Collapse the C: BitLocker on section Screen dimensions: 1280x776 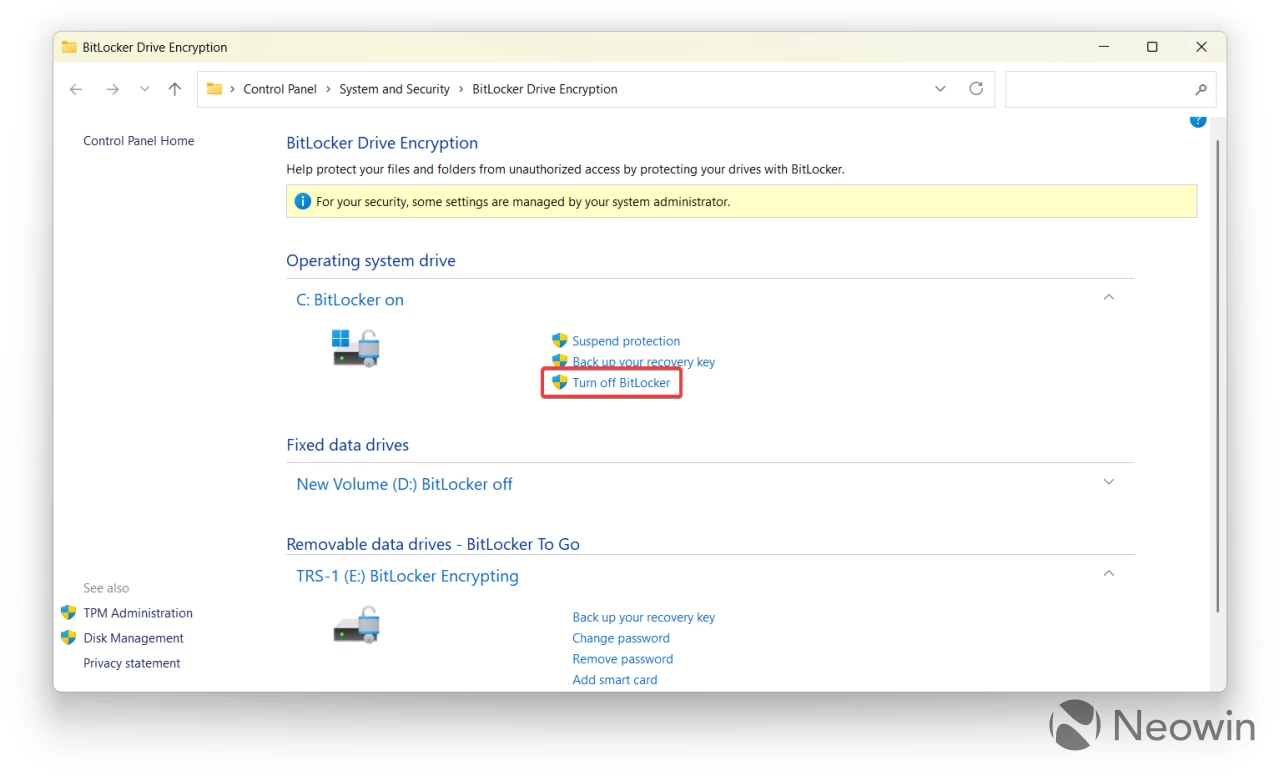pos(1108,298)
